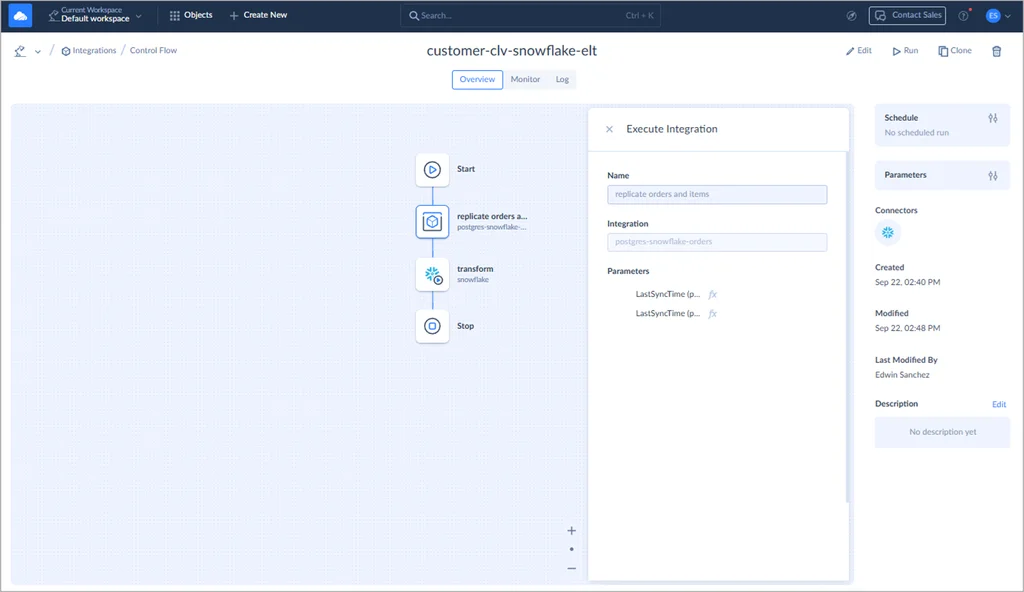Reset canvas zoom with the dot icon
1024x592 pixels.
pos(571,549)
